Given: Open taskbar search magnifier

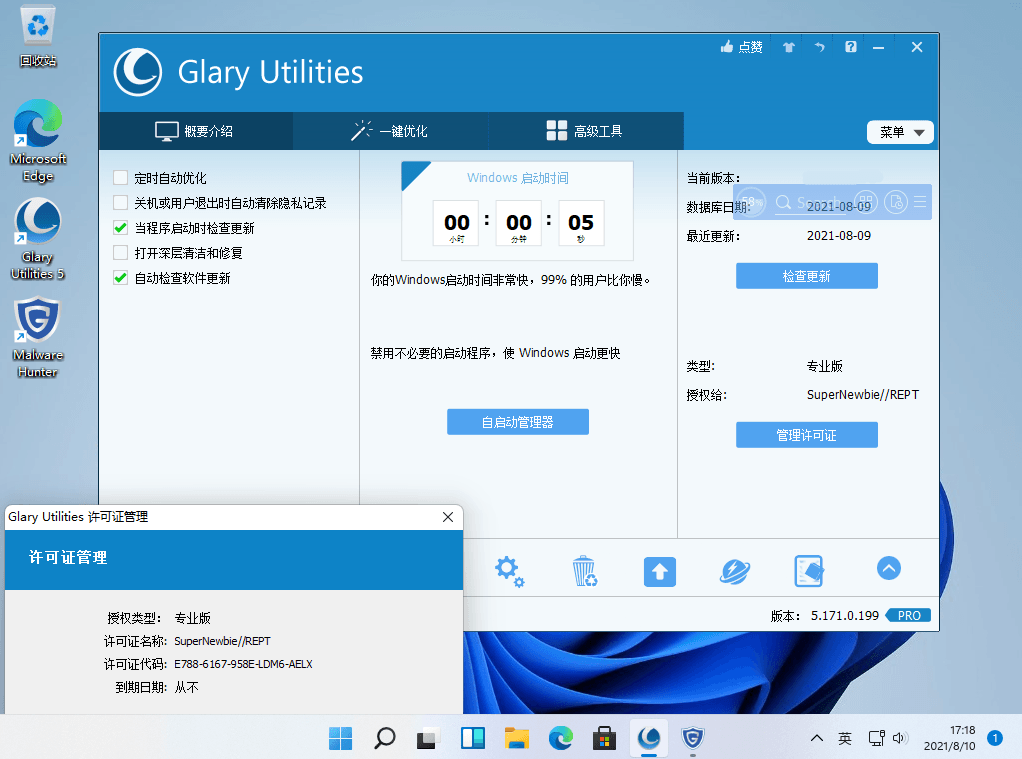Looking at the screenshot, I should coord(385,738).
